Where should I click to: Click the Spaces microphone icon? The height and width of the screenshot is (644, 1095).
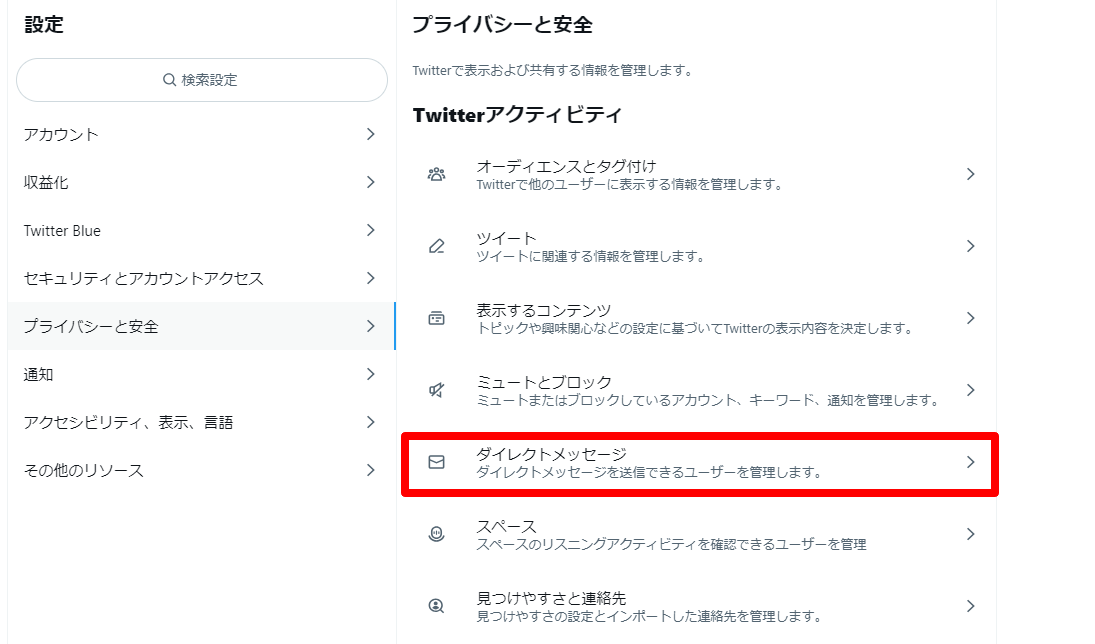pos(436,534)
